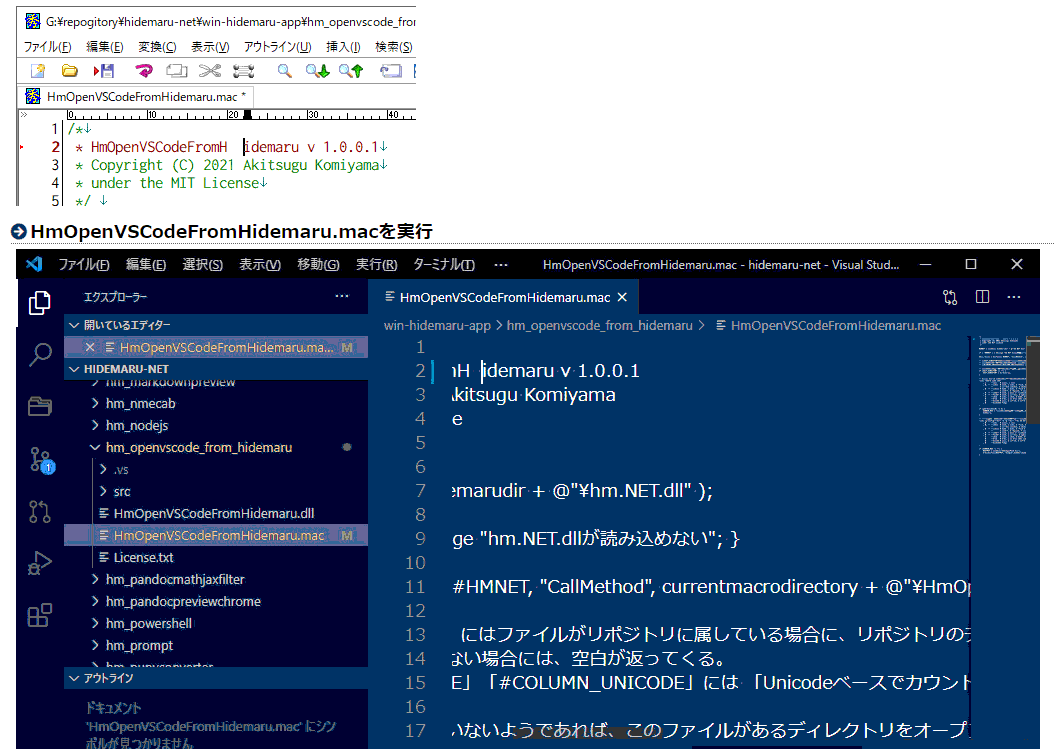
Task: Open the pull requests icon in activity bar
Action: point(40,511)
